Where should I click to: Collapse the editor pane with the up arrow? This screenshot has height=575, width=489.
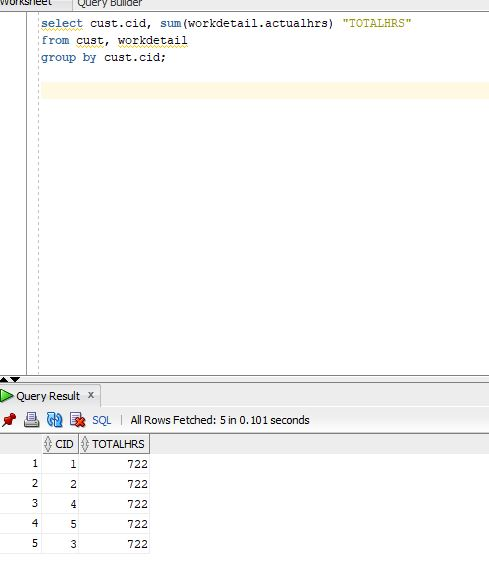(4, 379)
